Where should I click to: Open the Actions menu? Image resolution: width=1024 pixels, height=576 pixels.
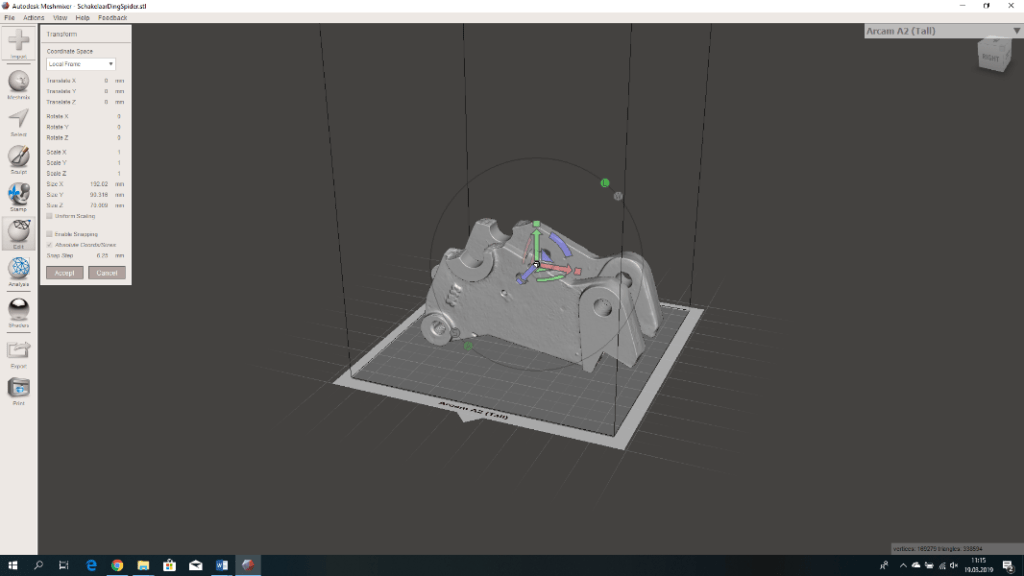tap(34, 18)
